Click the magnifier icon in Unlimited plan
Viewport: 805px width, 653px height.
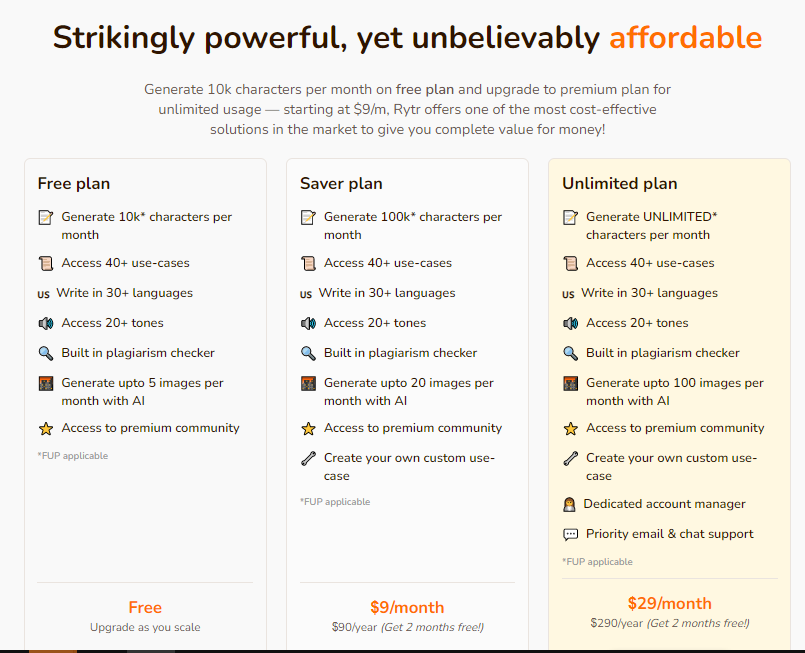[x=570, y=353]
